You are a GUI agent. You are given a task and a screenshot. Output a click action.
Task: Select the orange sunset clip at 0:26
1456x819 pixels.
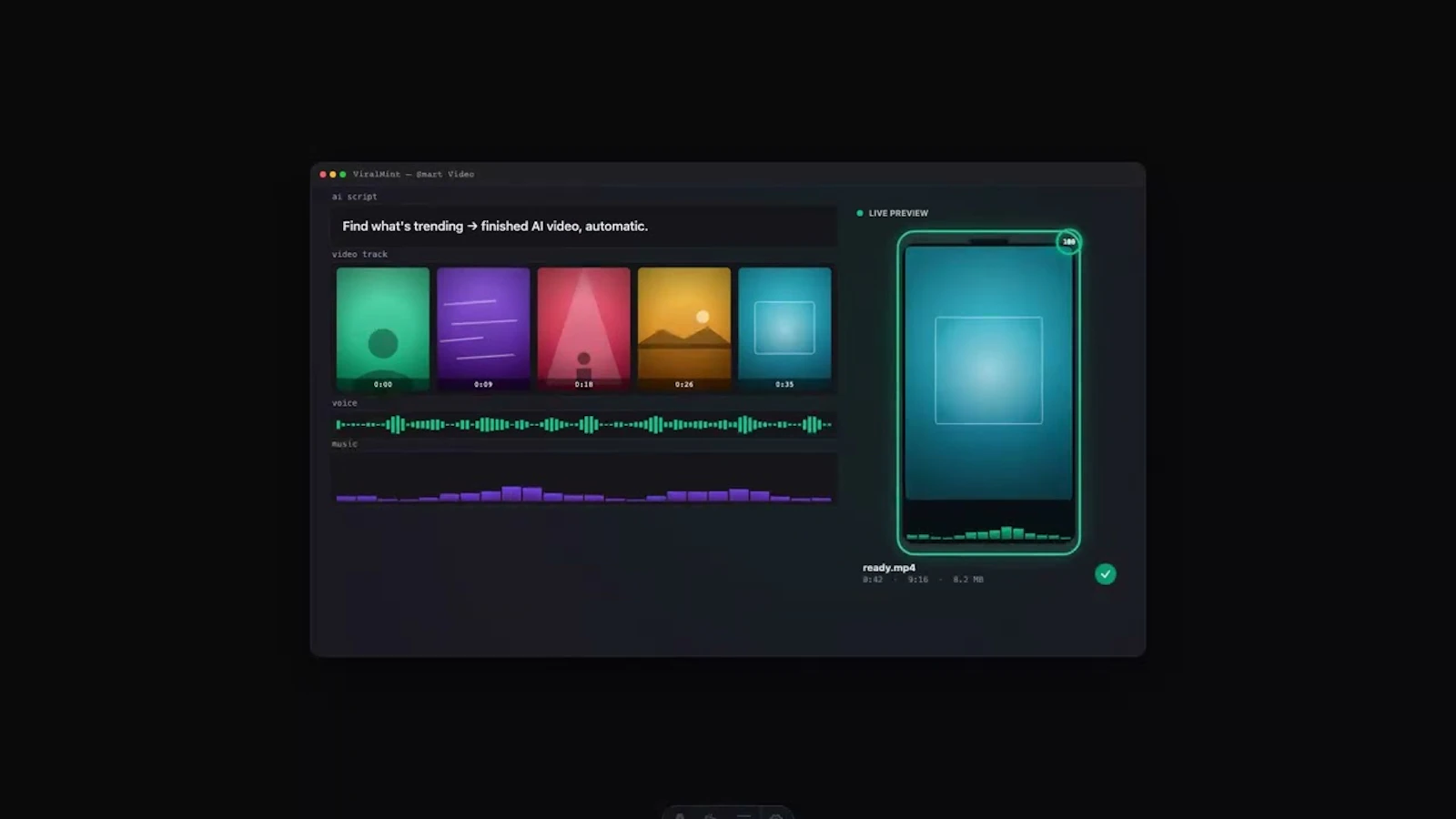684,329
